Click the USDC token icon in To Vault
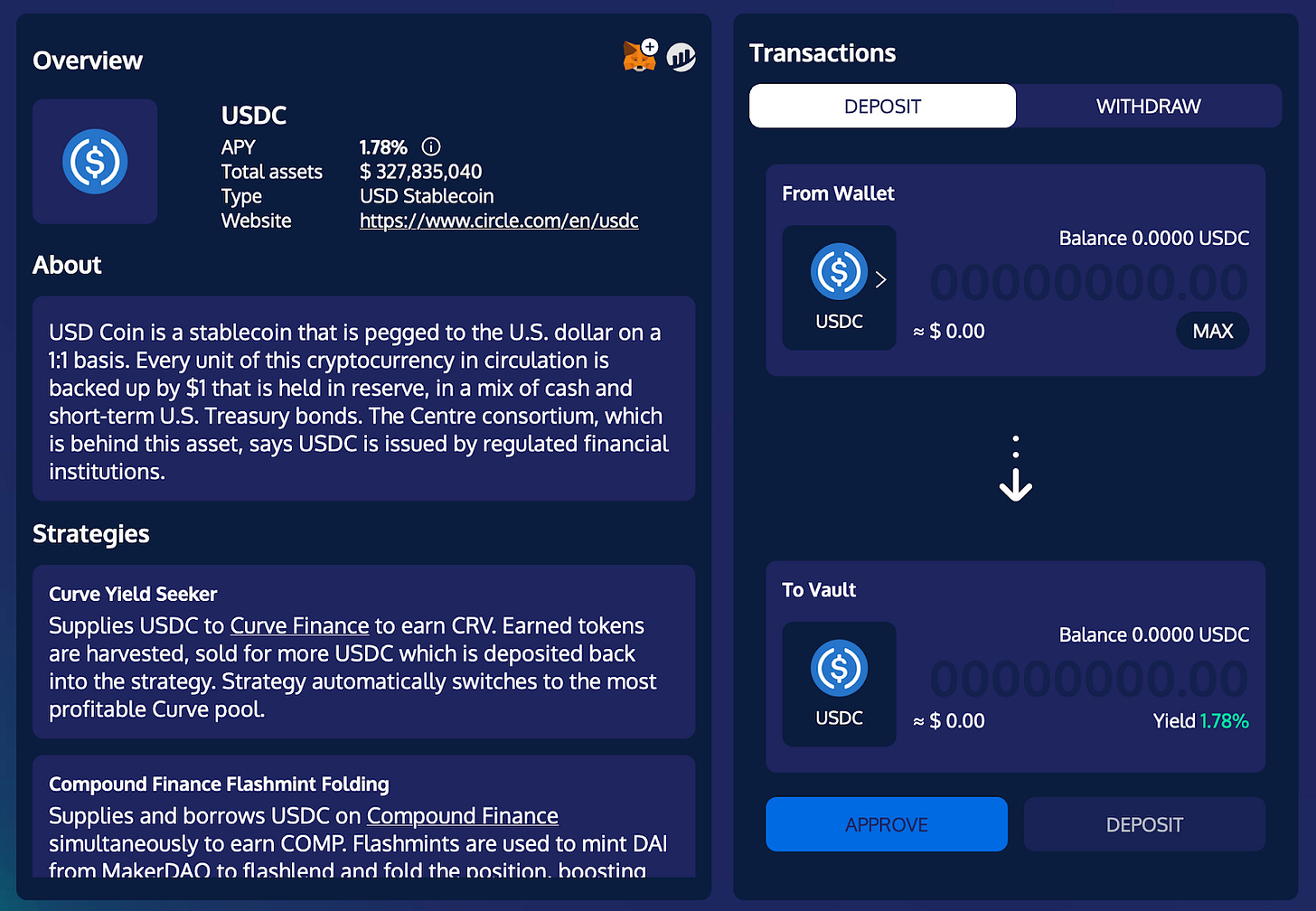This screenshot has width=1316, height=911. [x=839, y=667]
